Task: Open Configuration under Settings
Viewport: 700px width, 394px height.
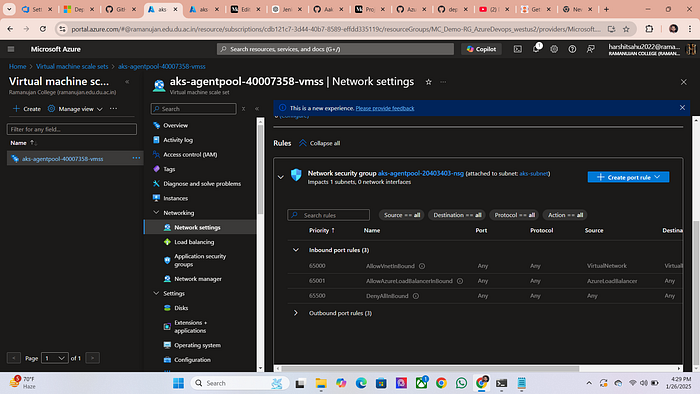Action: (x=192, y=360)
